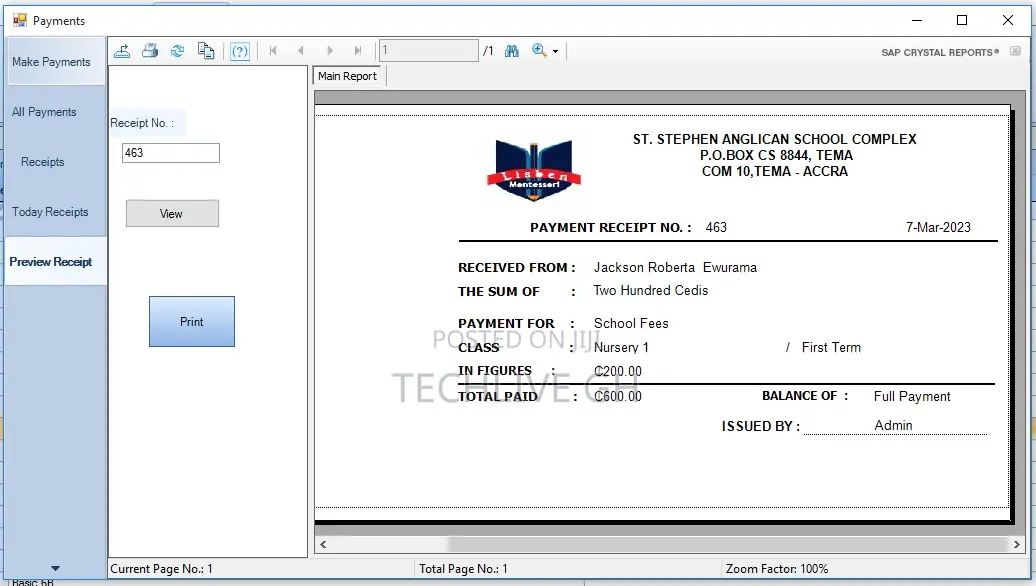Click 'First Term' text
This screenshot has width=1036, height=586.
click(831, 348)
